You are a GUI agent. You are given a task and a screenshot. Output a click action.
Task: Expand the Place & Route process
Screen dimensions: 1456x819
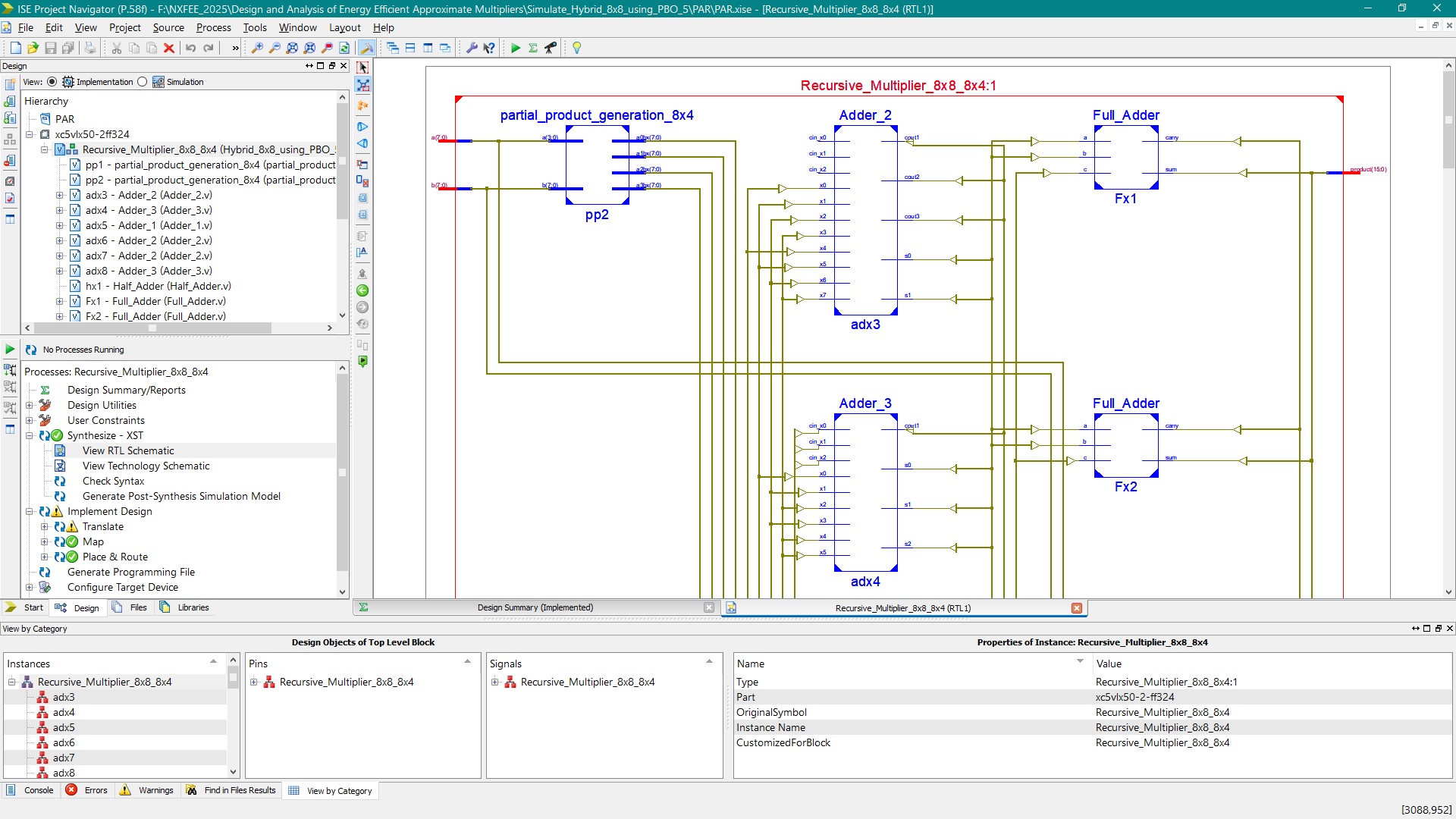[45, 557]
